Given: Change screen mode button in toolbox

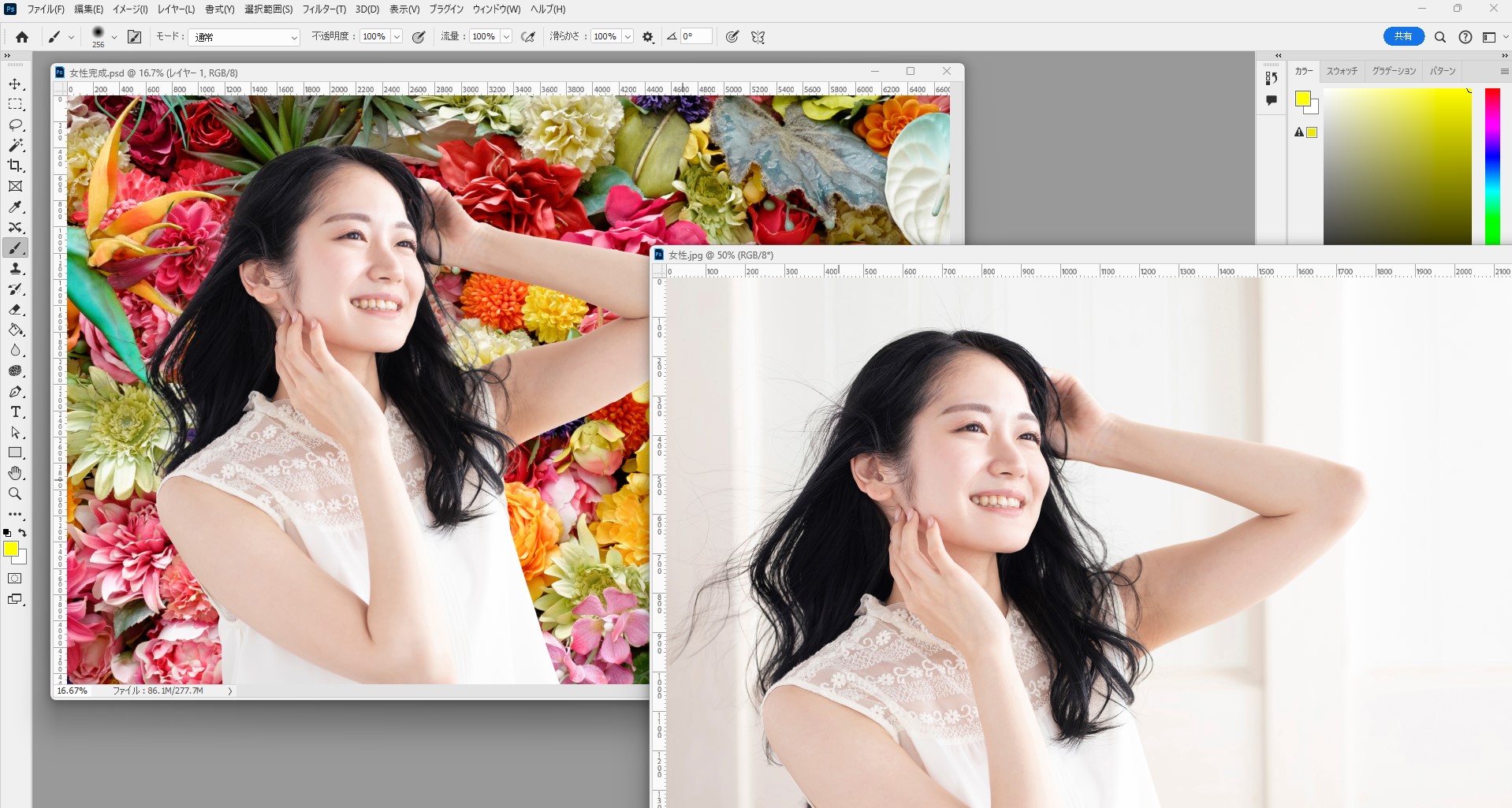Looking at the screenshot, I should click(15, 599).
